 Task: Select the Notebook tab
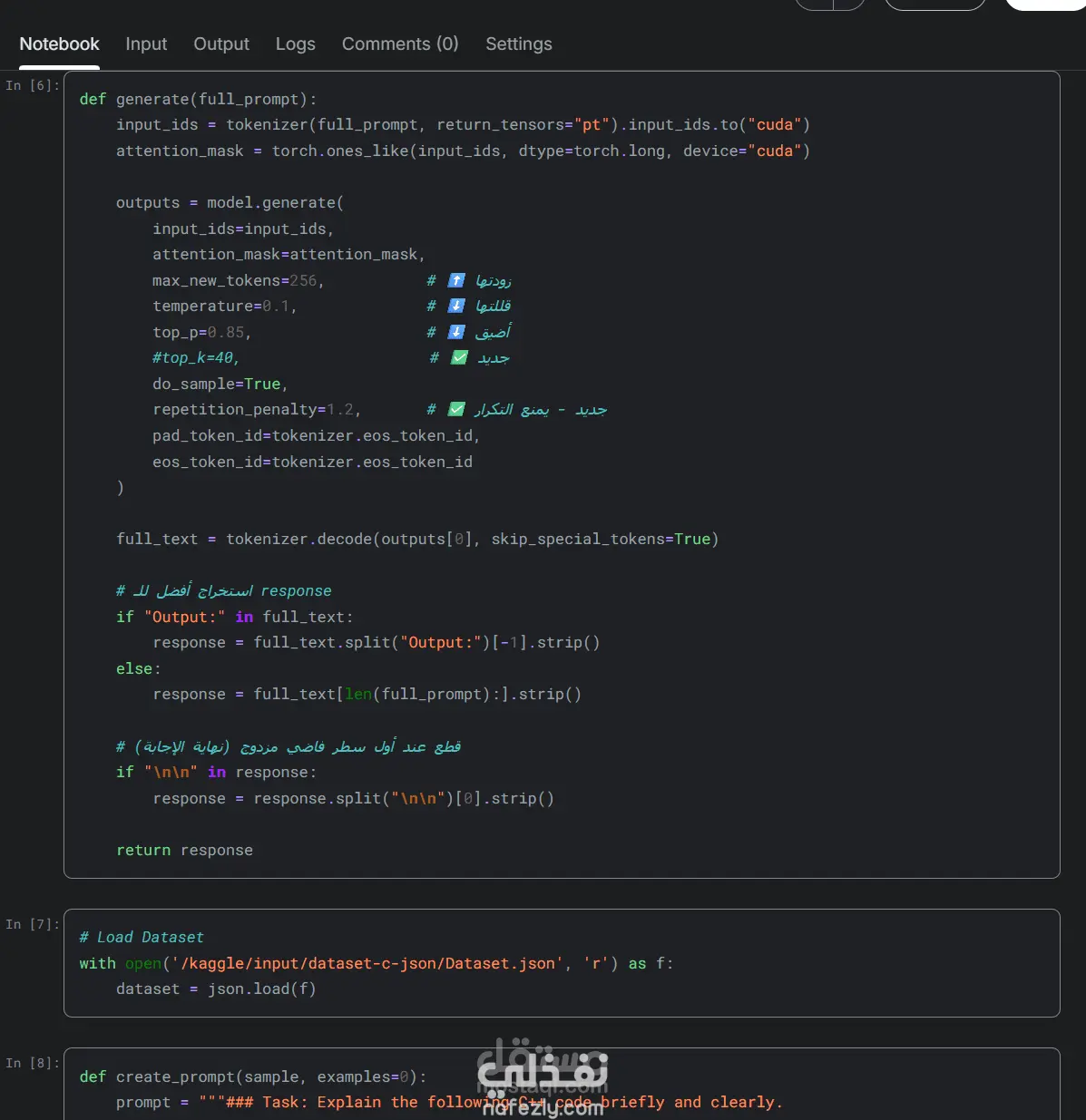pyautogui.click(x=59, y=44)
